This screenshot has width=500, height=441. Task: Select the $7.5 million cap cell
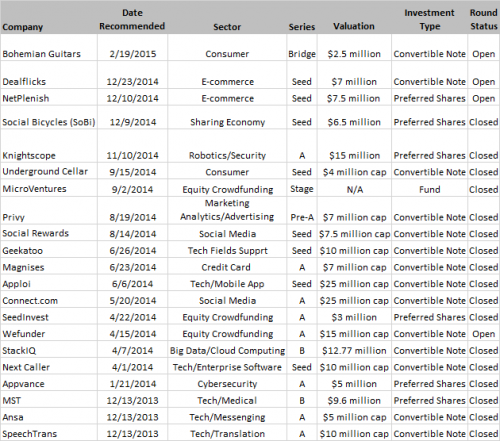coord(354,234)
